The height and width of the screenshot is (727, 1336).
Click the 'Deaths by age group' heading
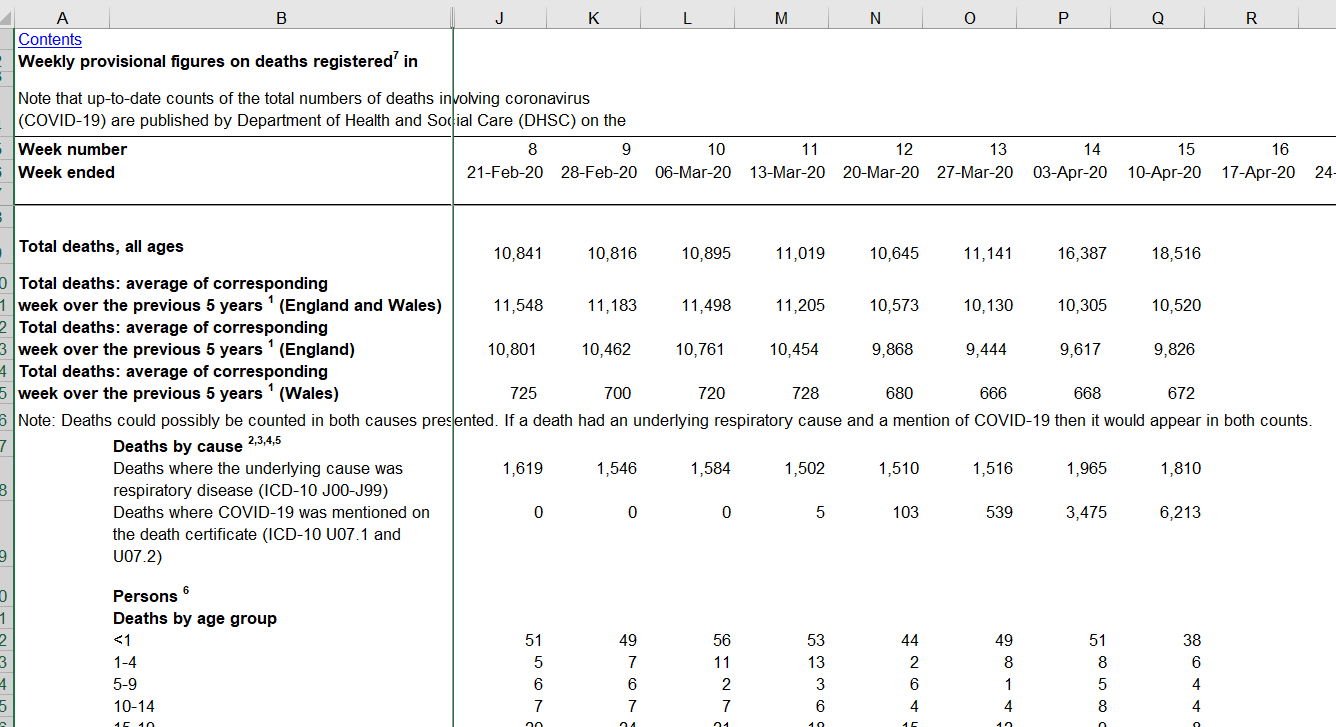[x=195, y=618]
